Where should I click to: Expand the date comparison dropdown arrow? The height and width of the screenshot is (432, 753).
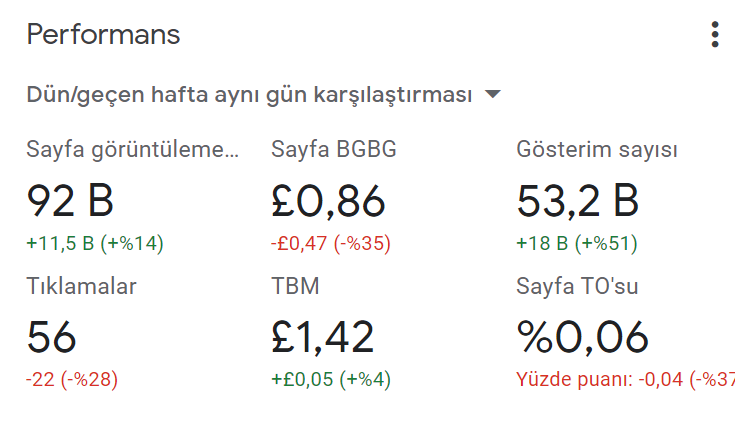493,94
